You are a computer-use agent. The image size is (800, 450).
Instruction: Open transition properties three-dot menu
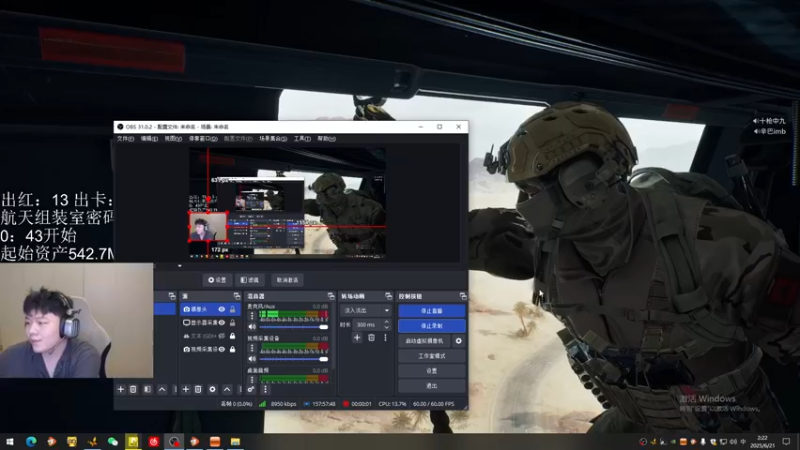click(x=385, y=338)
